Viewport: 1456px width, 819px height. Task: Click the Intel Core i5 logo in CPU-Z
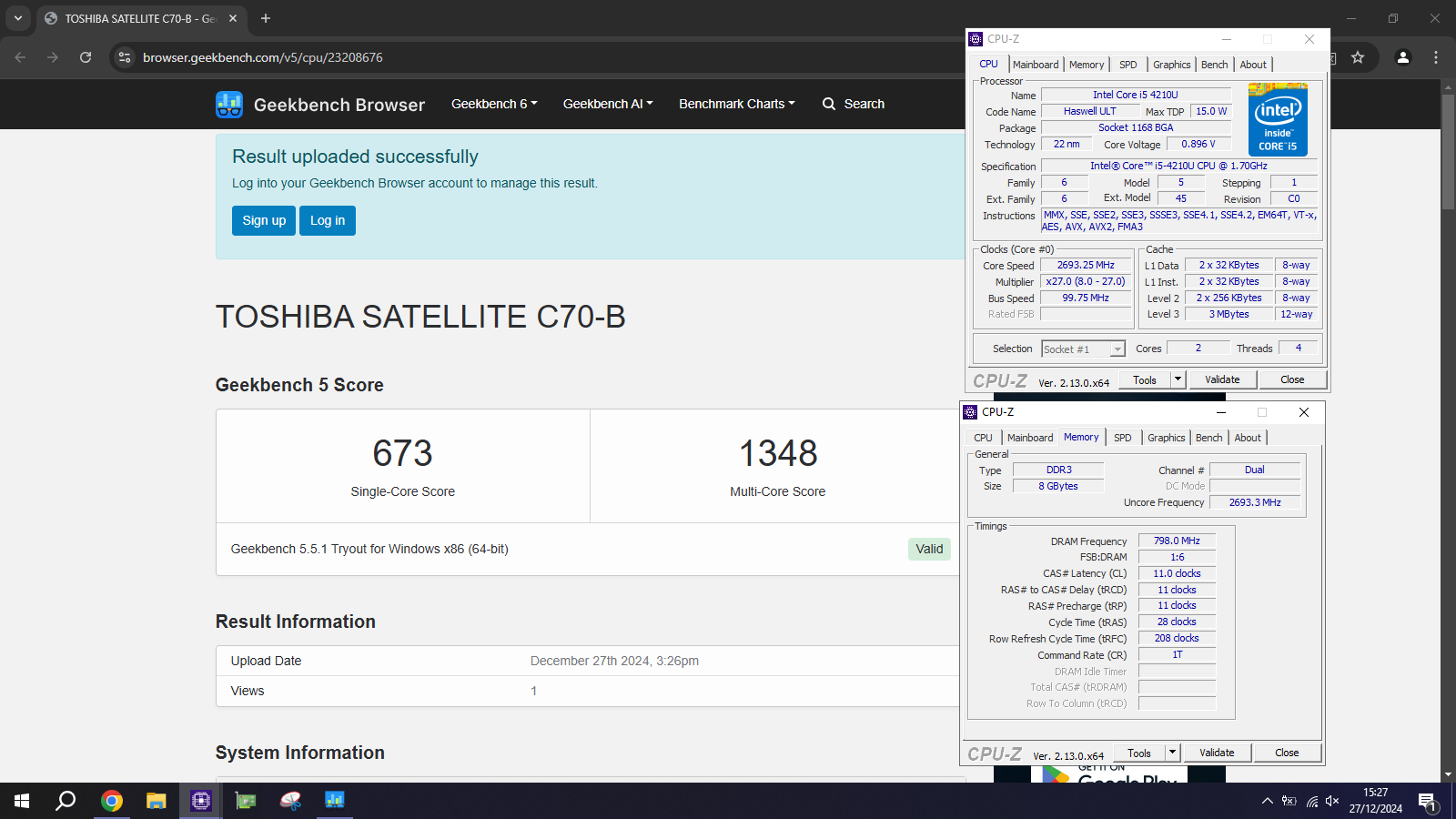(x=1278, y=119)
